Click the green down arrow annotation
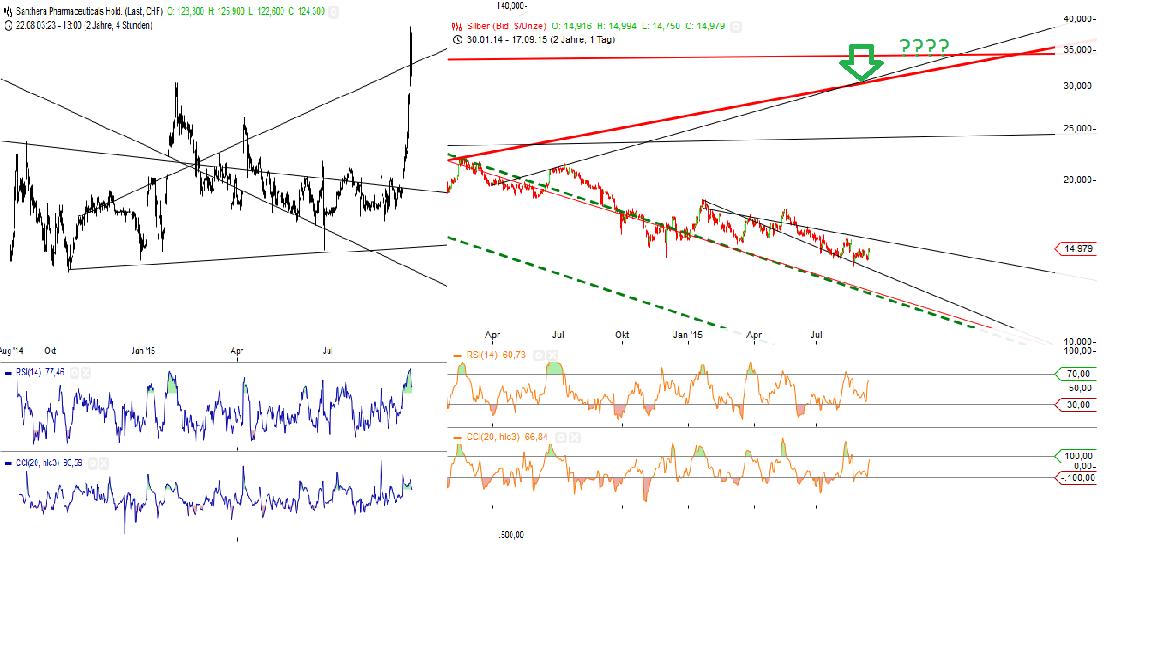The height and width of the screenshot is (648, 1152). [861, 62]
